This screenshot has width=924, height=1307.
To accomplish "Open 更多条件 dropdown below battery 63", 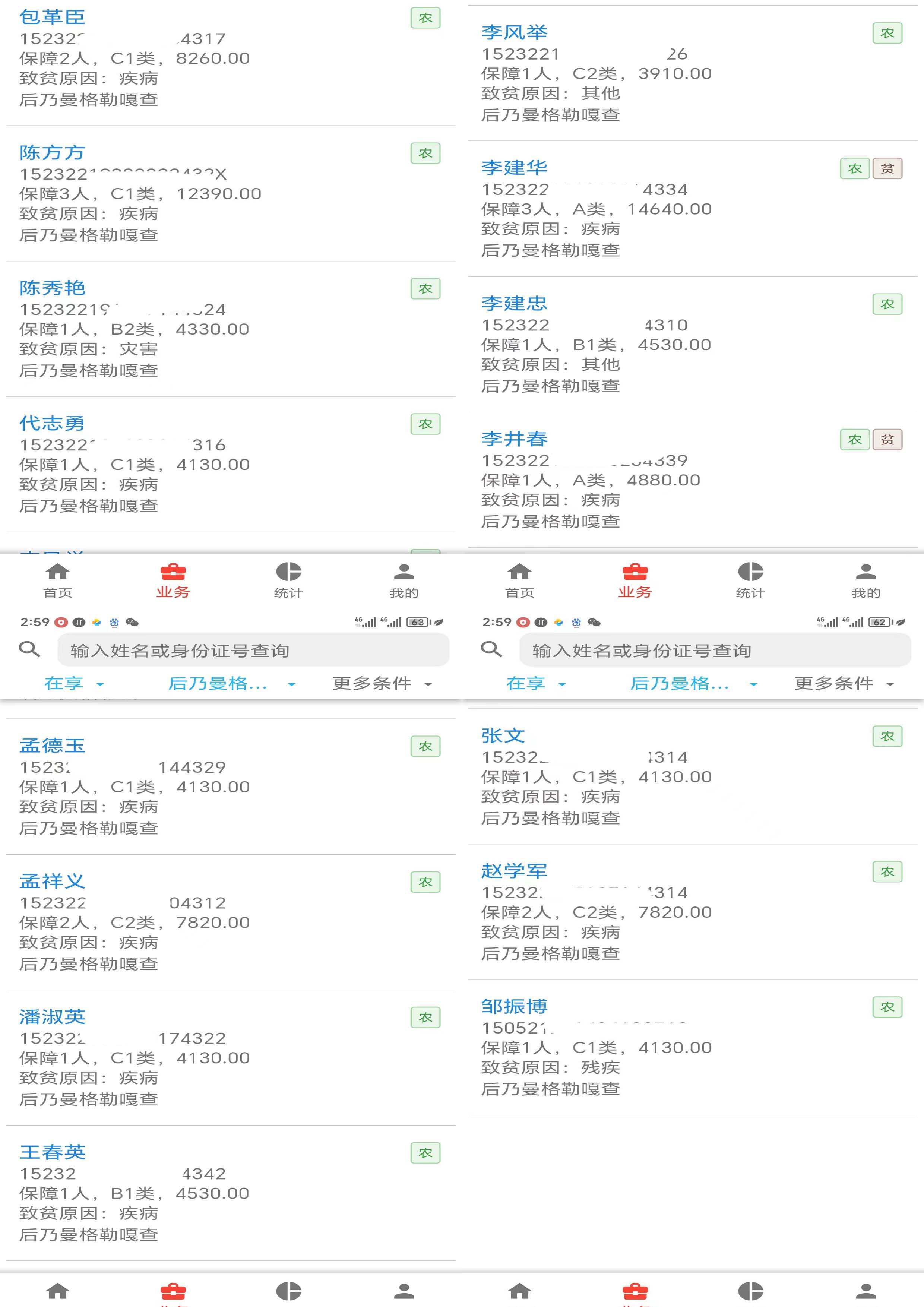I will tap(382, 683).
